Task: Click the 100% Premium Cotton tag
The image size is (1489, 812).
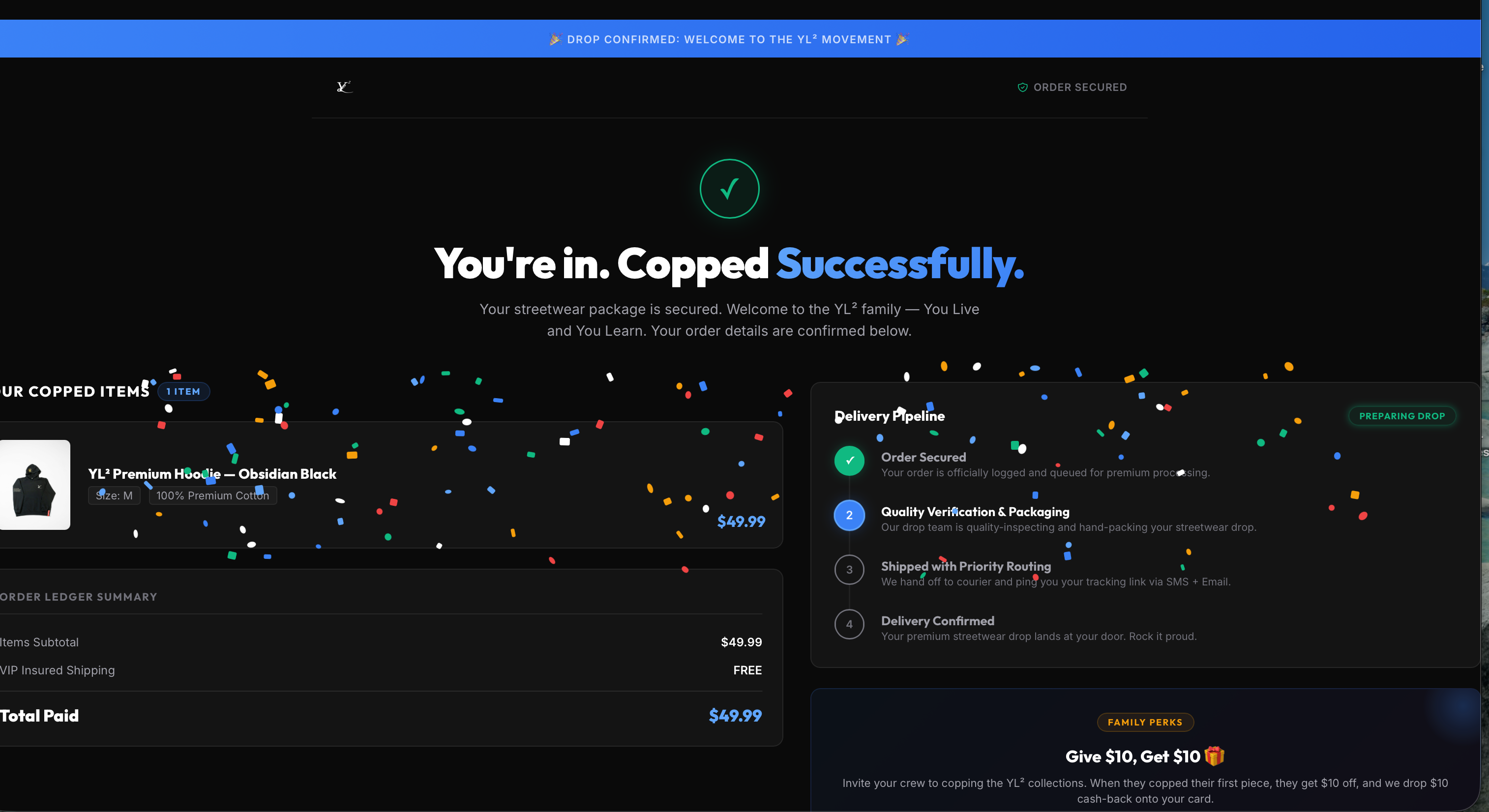Action: click(213, 495)
